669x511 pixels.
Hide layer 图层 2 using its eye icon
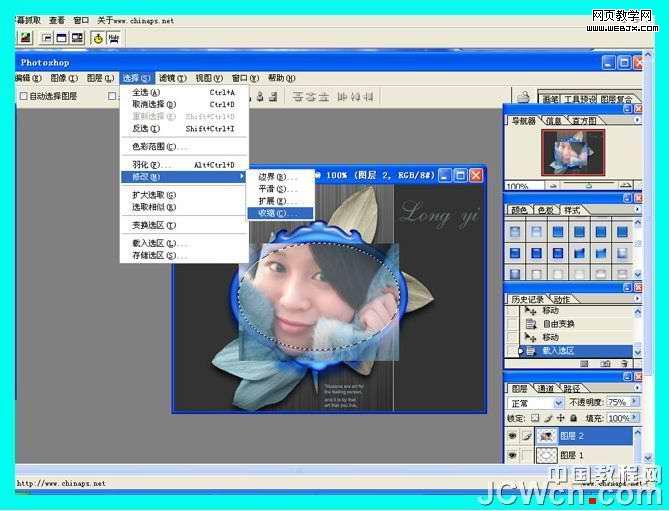click(512, 436)
